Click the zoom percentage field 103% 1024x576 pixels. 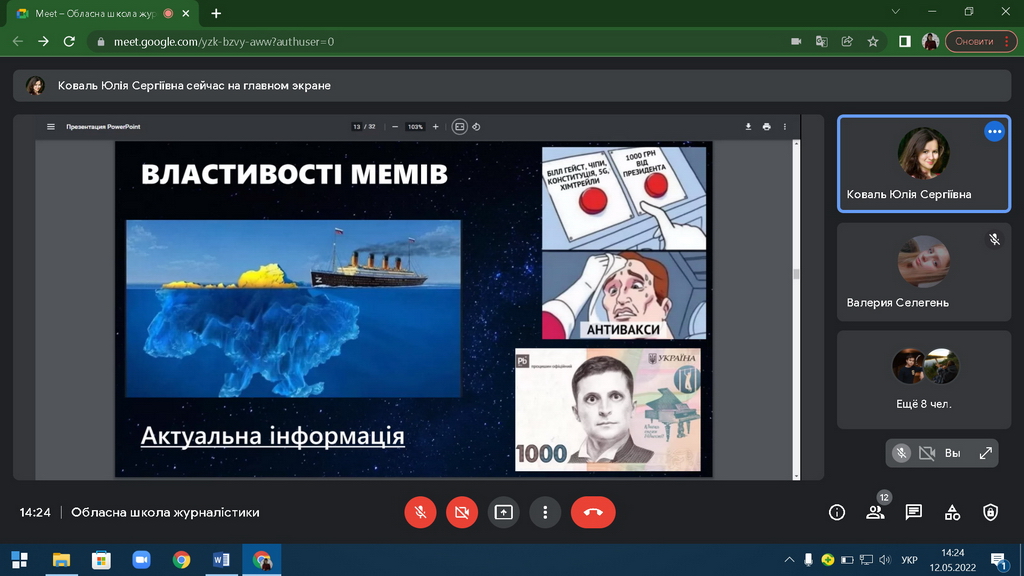click(x=415, y=127)
